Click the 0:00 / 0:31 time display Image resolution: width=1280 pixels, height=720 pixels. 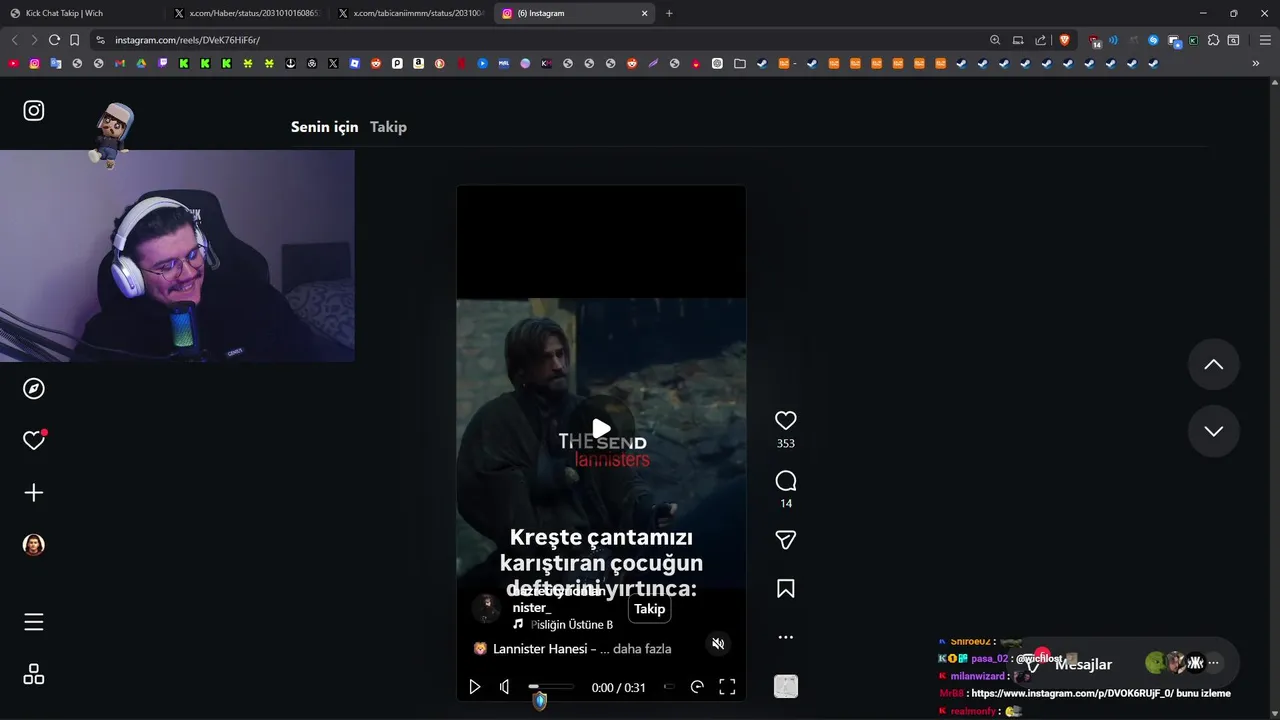pos(618,688)
